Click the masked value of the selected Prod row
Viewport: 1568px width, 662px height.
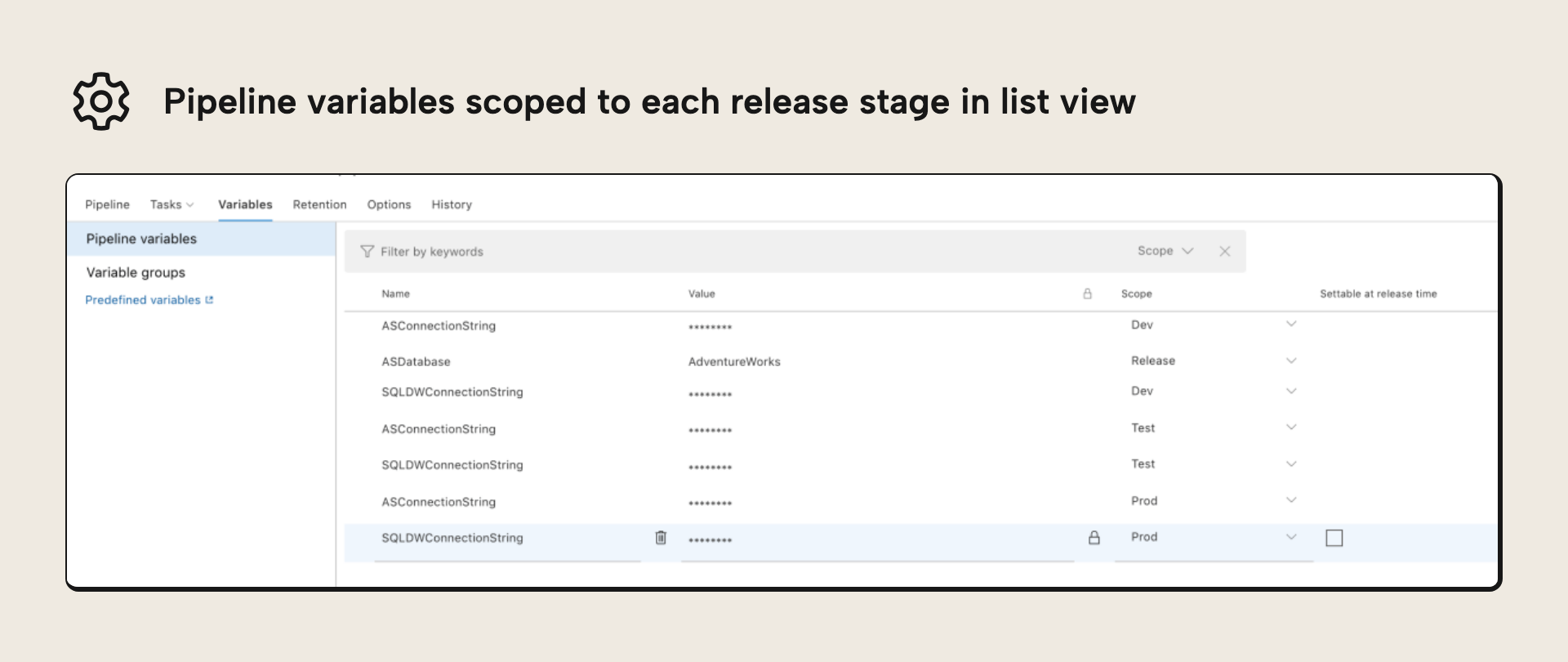[x=710, y=540]
